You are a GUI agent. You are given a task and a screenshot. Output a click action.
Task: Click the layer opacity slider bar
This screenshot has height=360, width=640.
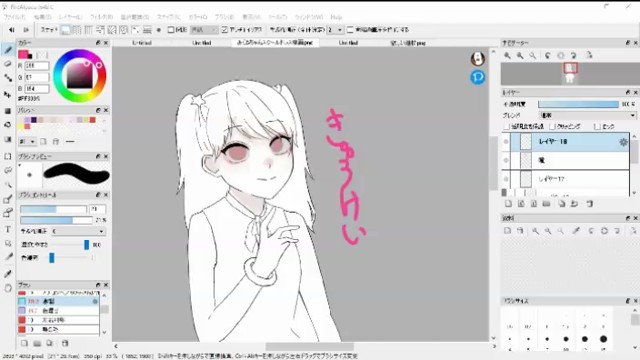coord(578,104)
